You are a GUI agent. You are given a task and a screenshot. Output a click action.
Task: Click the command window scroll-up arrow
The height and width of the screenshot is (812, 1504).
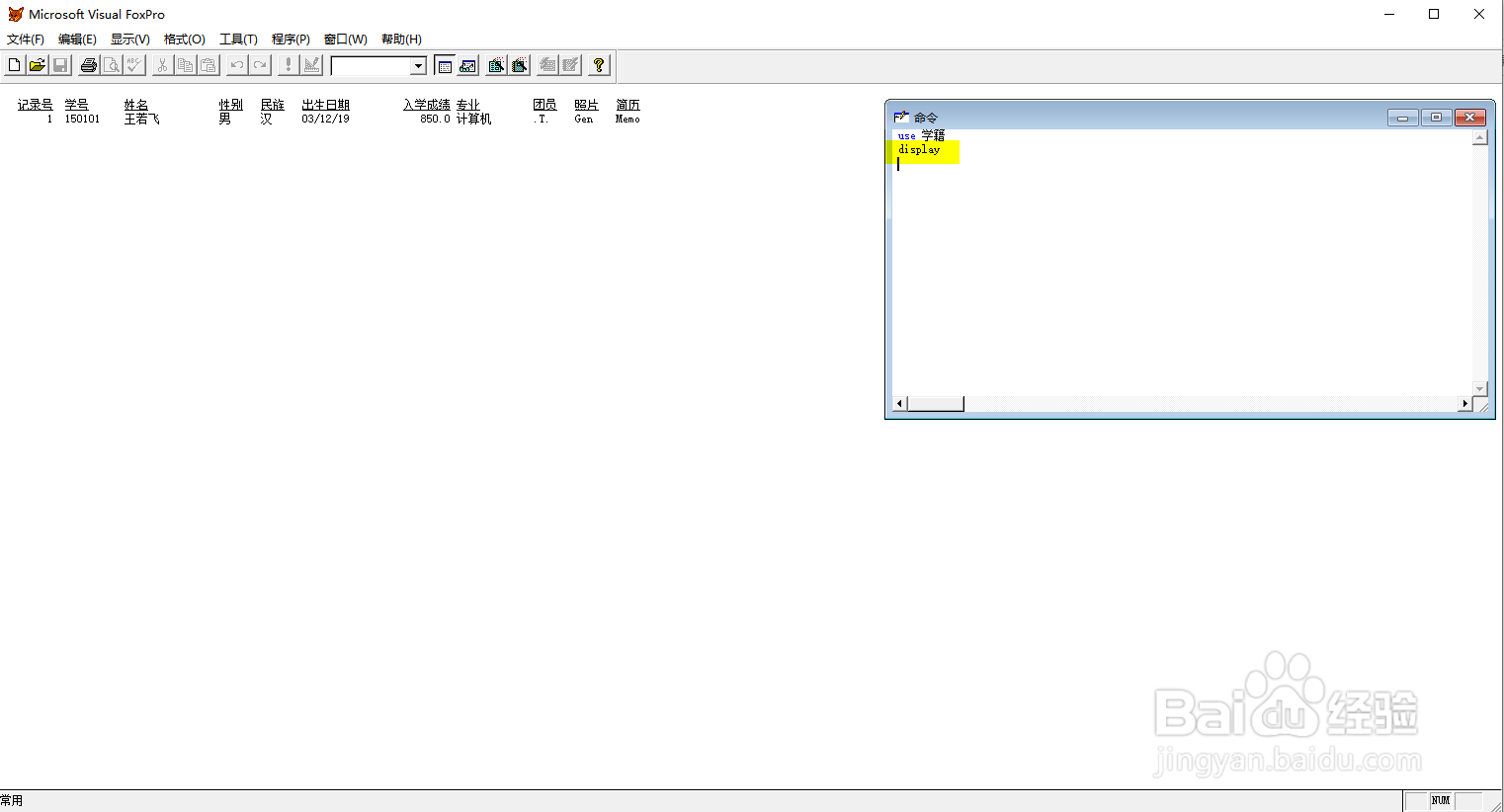(1479, 137)
